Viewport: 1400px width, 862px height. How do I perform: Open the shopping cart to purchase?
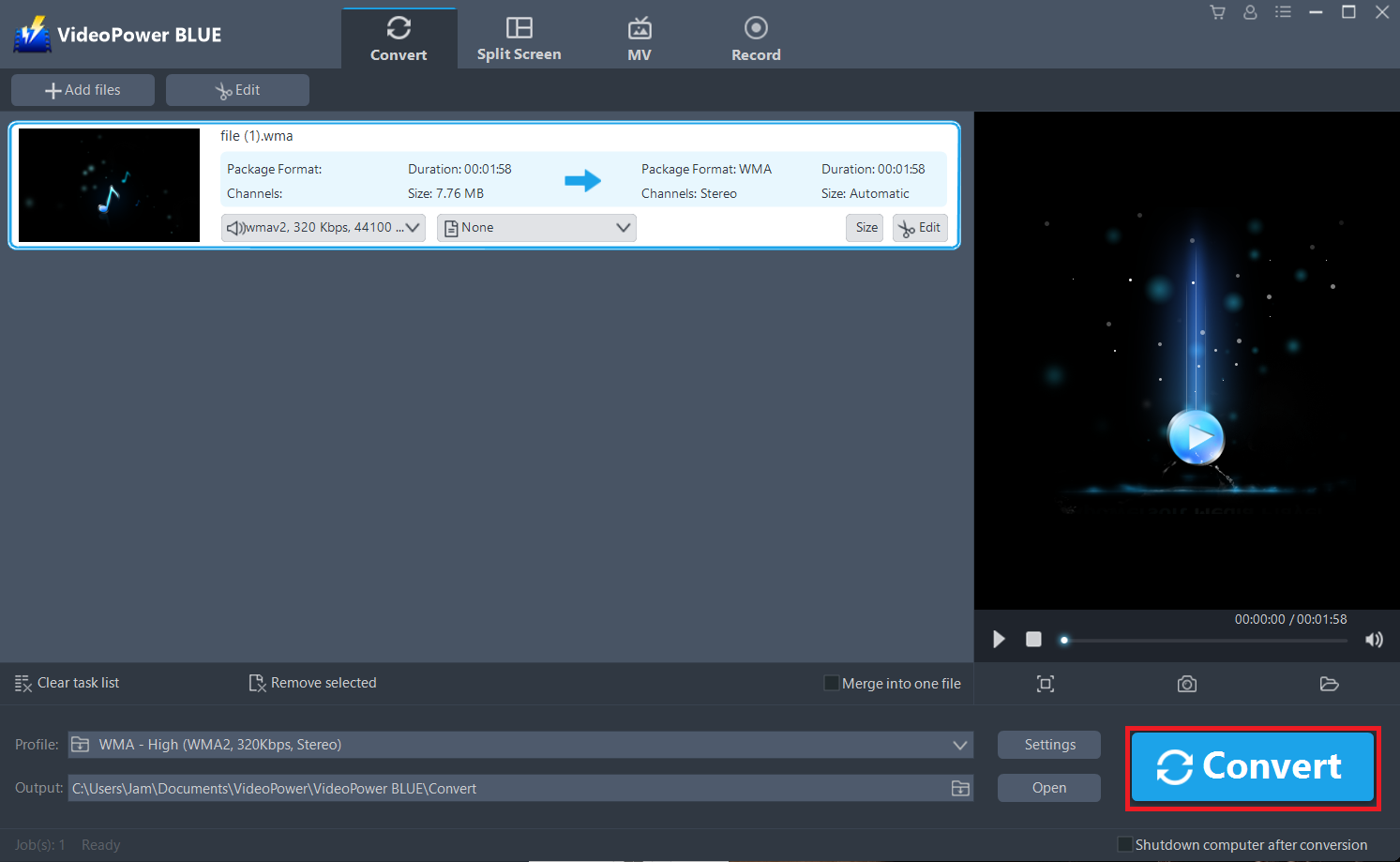pyautogui.click(x=1217, y=12)
